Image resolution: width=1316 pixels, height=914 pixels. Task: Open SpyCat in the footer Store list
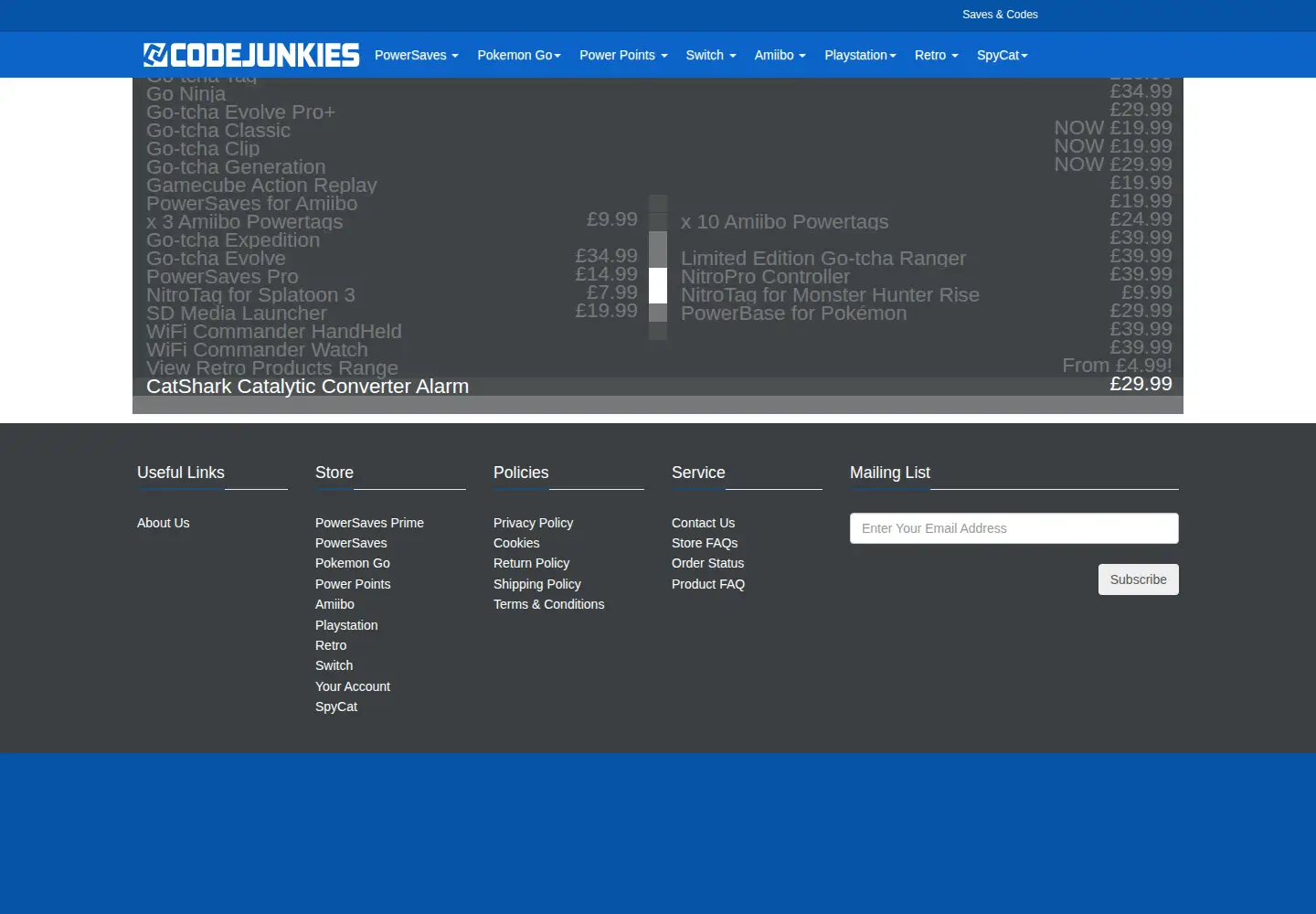pyautogui.click(x=336, y=707)
